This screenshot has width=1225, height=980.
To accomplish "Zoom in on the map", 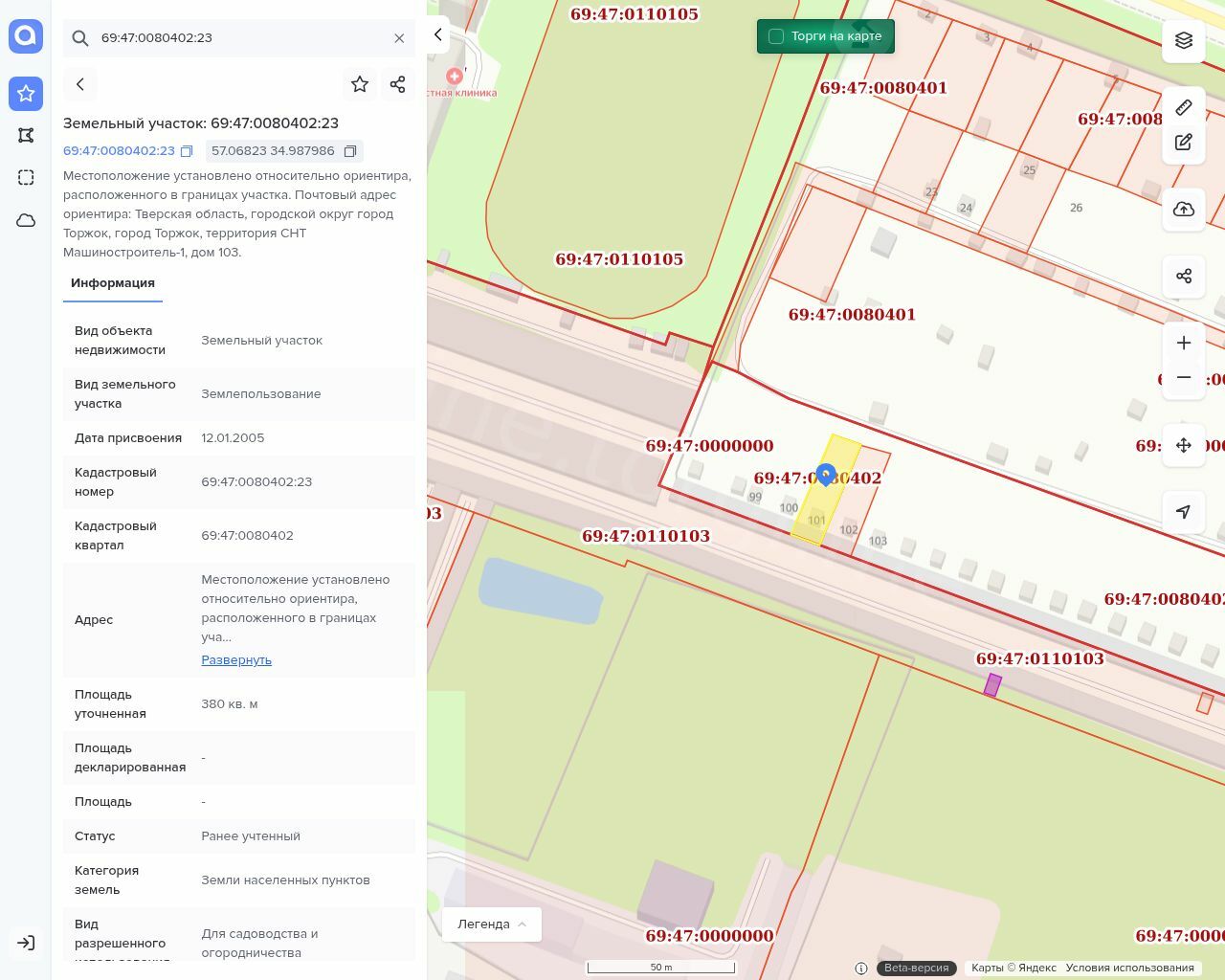I will click(1184, 343).
